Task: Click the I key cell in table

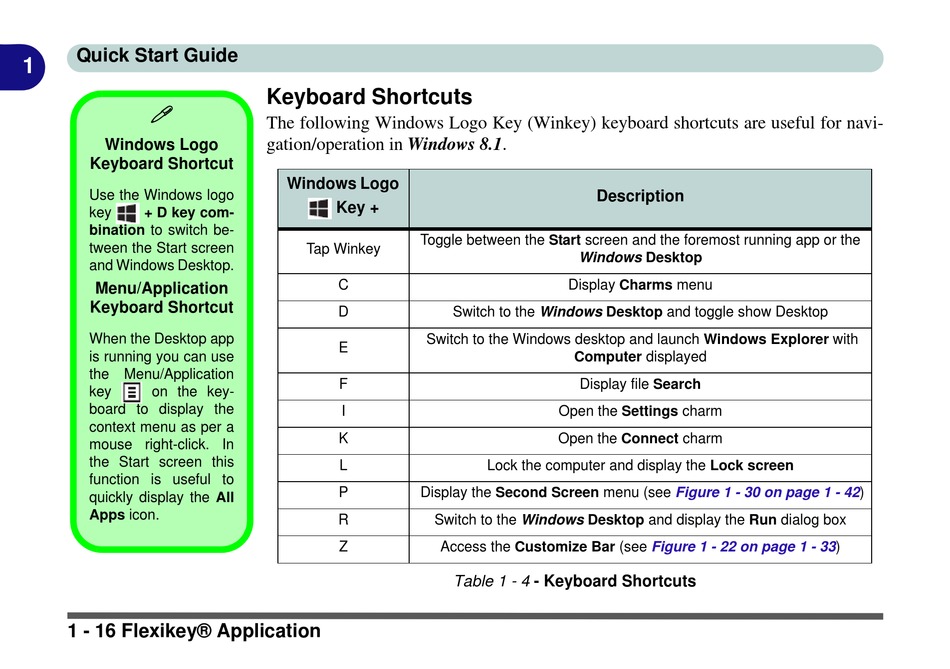Action: coord(343,411)
